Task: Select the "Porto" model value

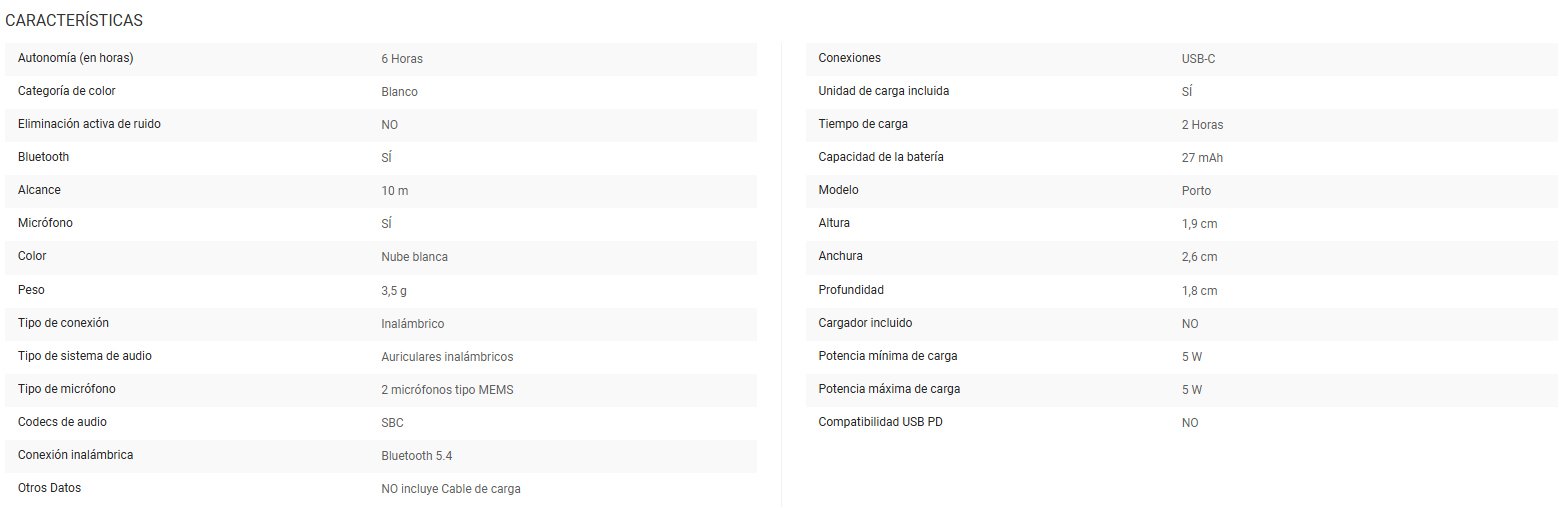Action: click(1196, 191)
